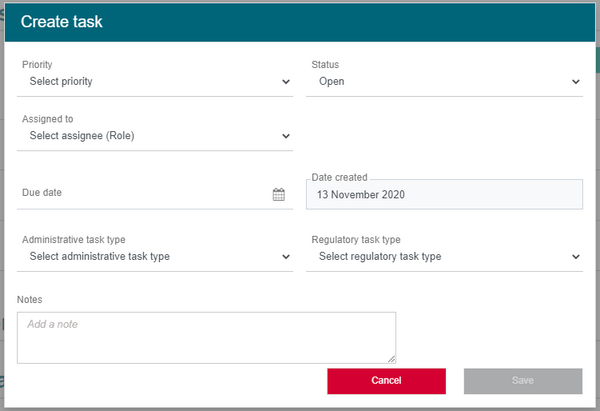
Task: Click 'Select administrative task type' text
Action: point(100,257)
